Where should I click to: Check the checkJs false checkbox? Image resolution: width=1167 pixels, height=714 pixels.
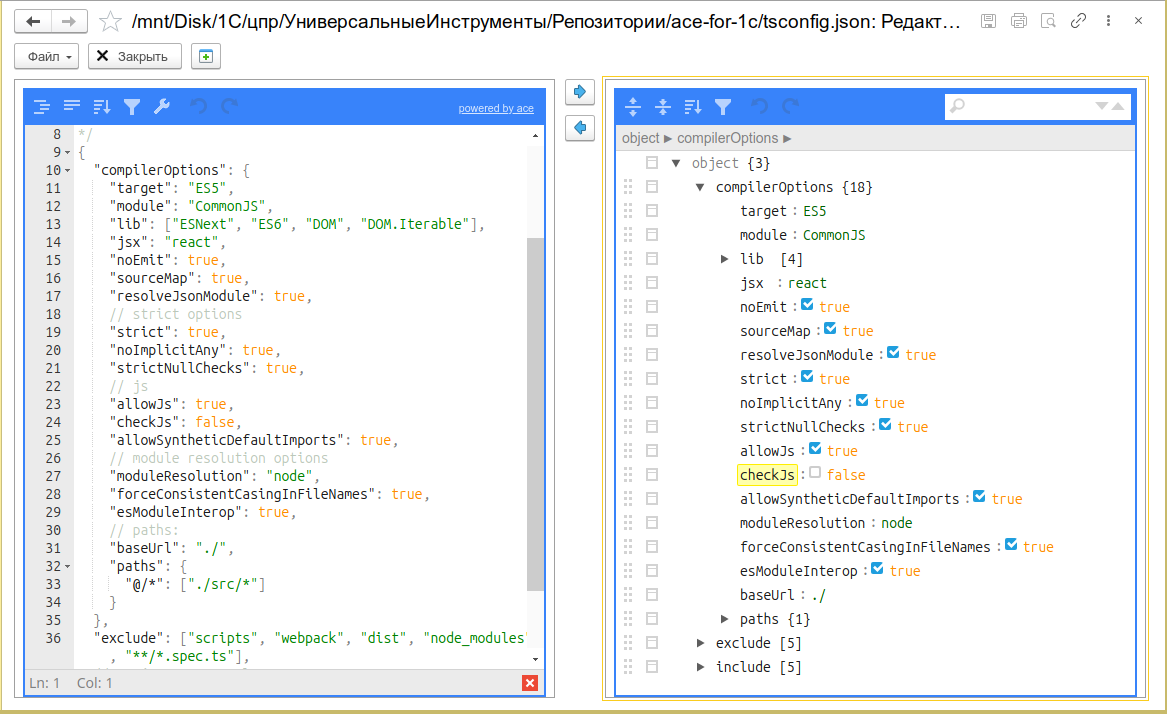pos(815,472)
